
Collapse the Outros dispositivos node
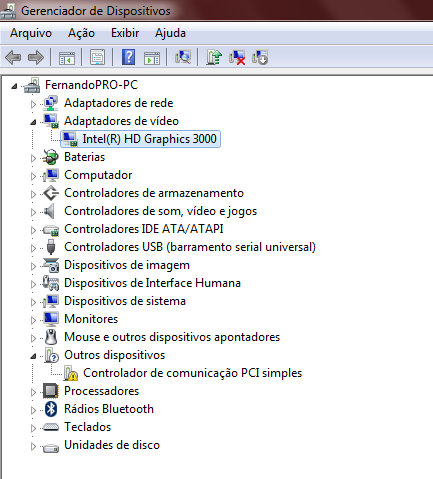pyautogui.click(x=33, y=356)
